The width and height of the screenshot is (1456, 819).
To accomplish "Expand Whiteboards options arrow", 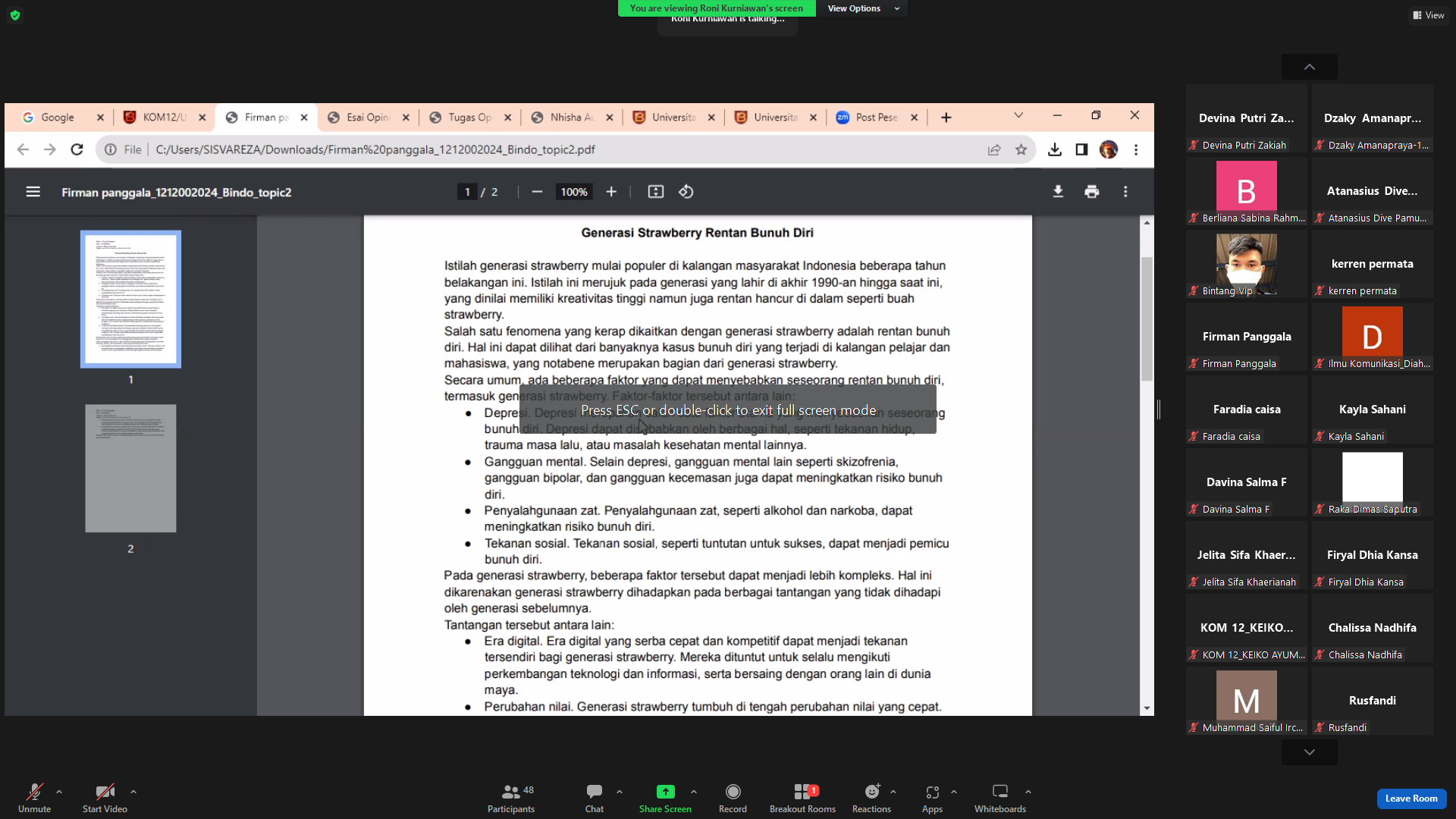I will (x=1028, y=792).
